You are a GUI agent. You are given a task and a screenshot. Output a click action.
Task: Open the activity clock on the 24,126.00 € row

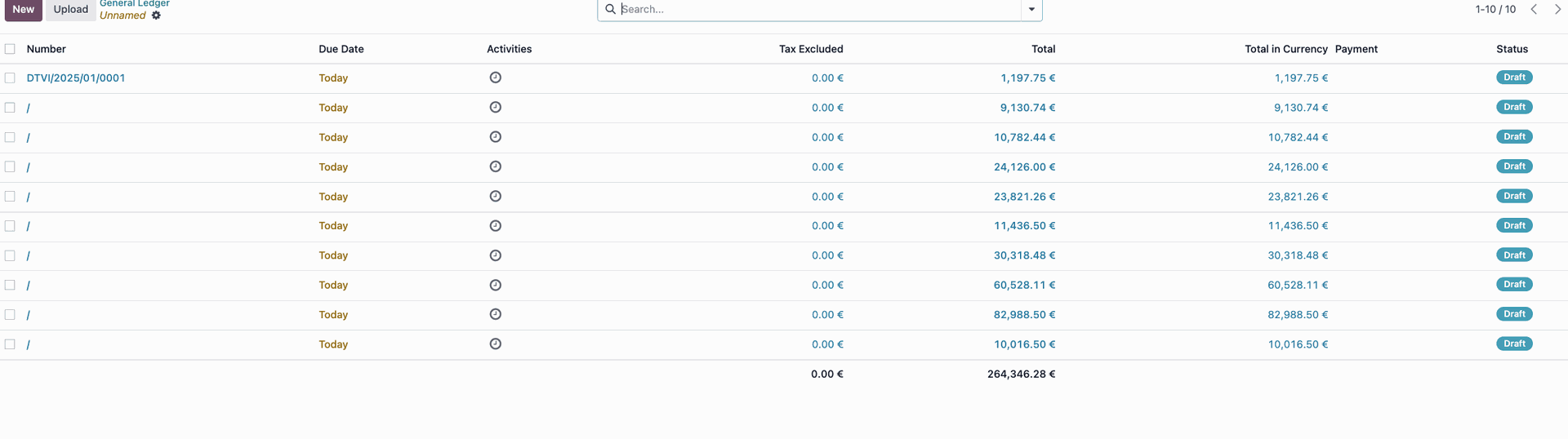point(495,166)
